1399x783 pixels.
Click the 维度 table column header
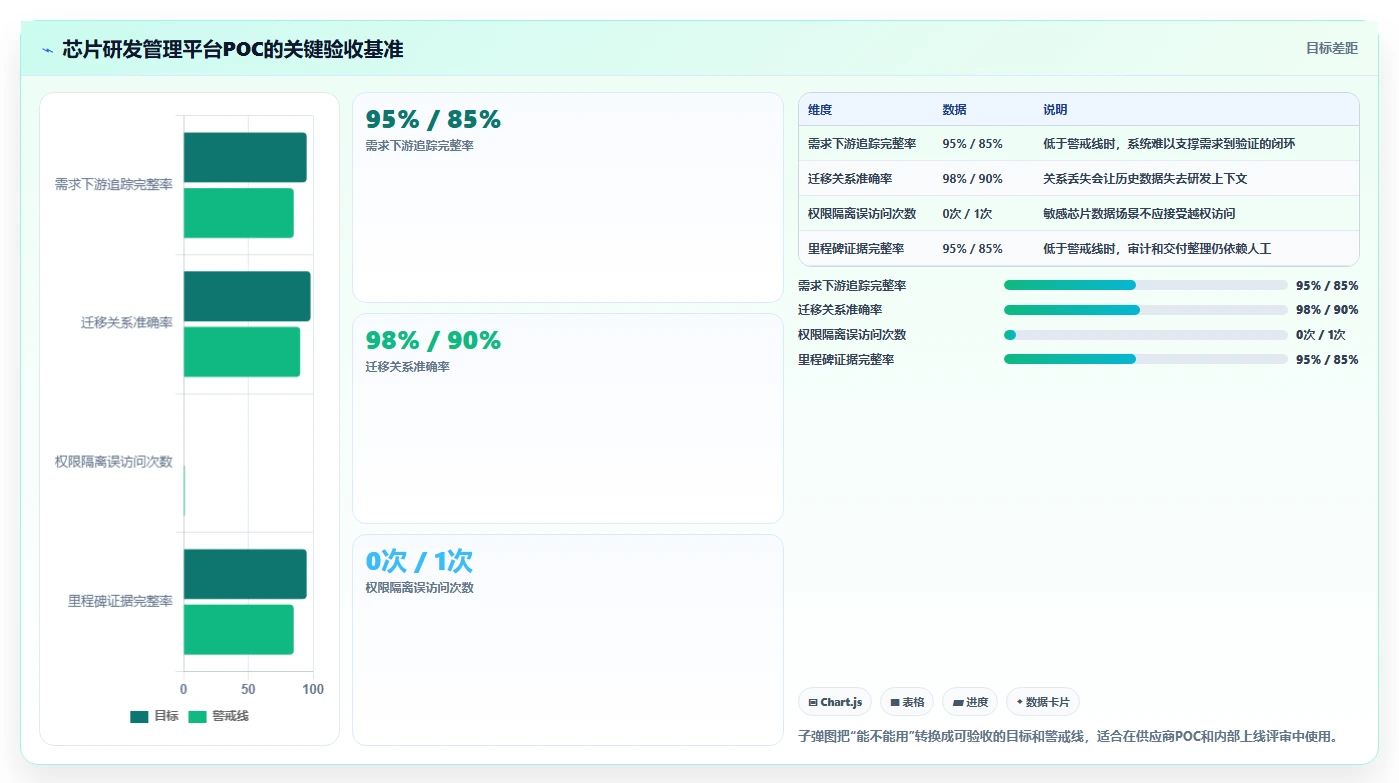click(x=820, y=110)
